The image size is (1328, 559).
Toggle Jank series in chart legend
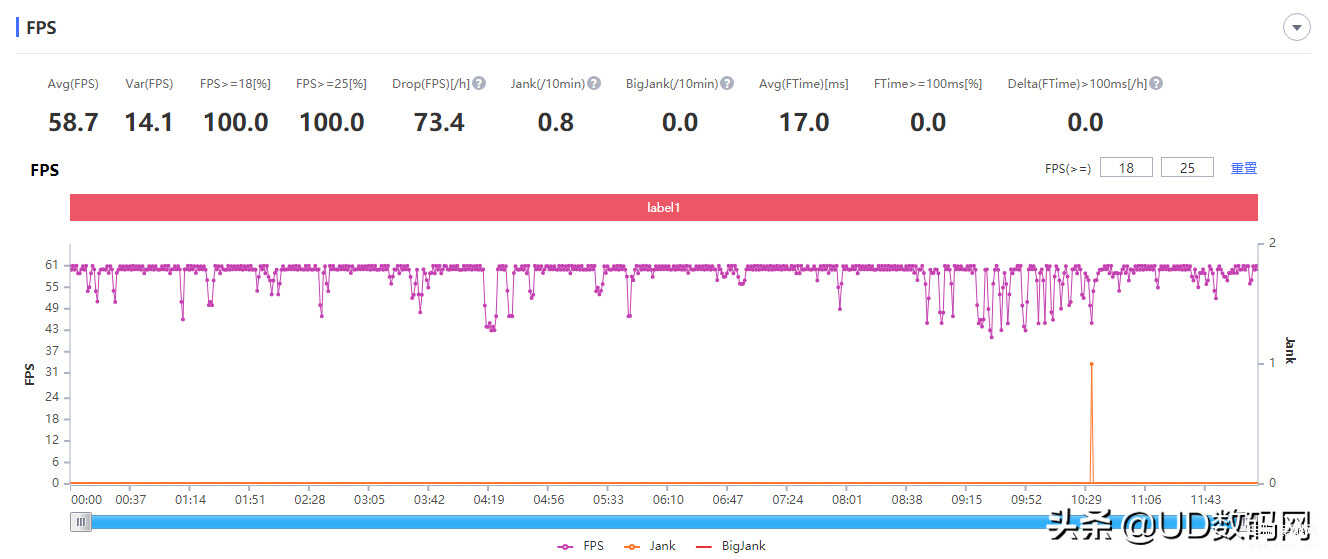click(649, 546)
